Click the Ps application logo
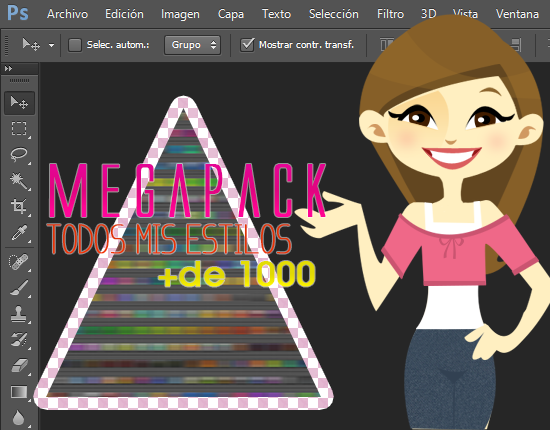550x430 pixels. 18,13
